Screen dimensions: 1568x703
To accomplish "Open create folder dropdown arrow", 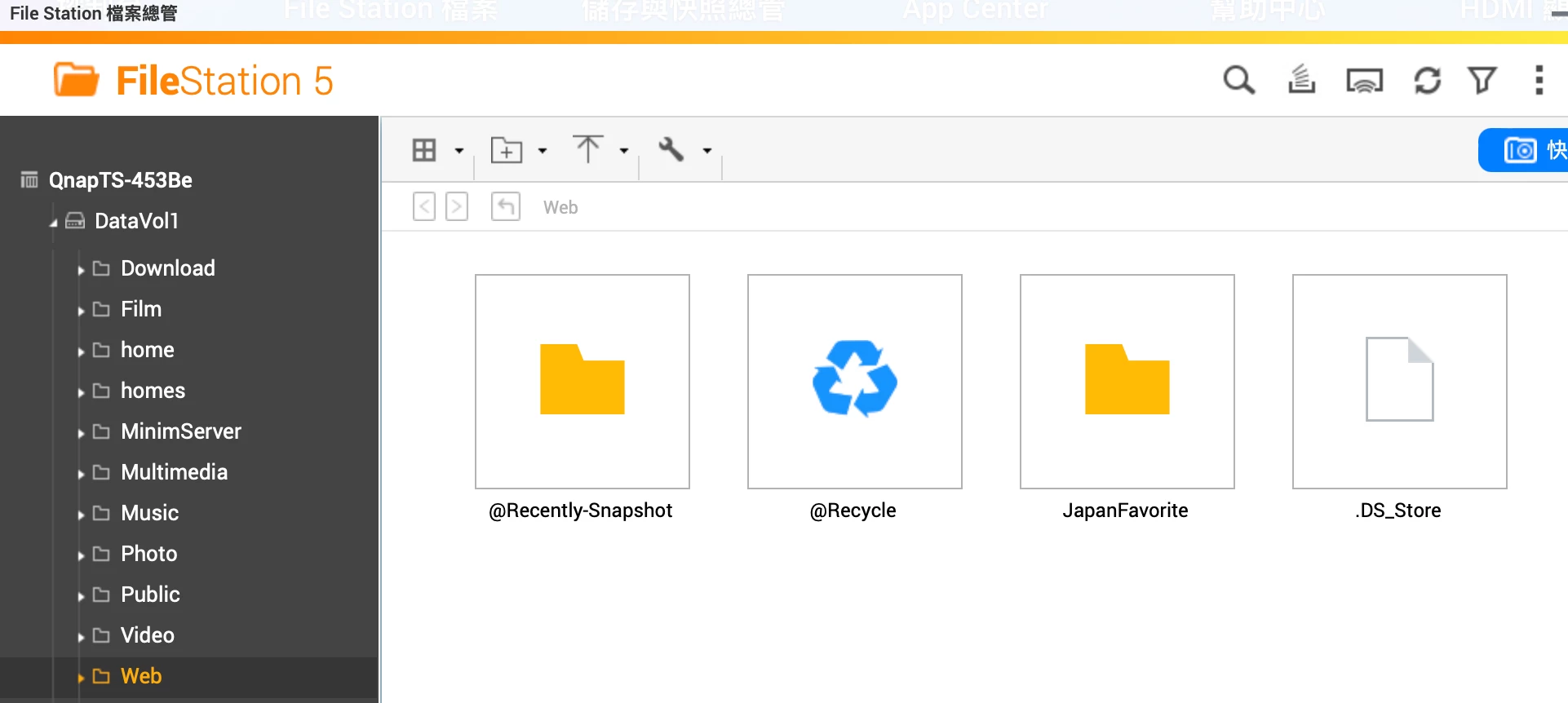I will point(543,151).
